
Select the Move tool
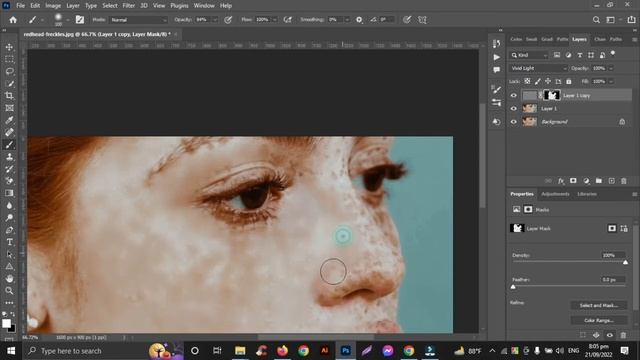(9, 47)
